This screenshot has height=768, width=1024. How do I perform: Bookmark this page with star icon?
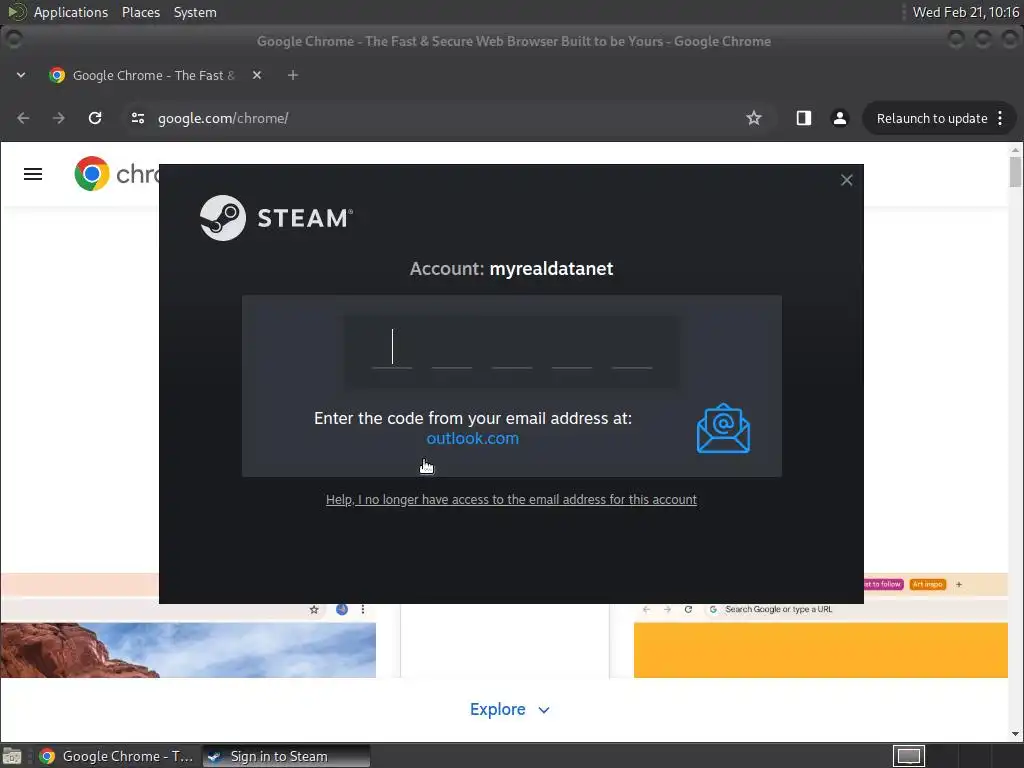point(754,118)
